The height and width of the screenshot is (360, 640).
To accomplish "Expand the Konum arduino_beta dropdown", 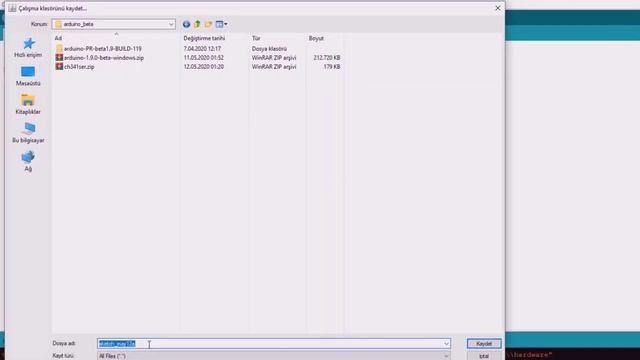I will point(171,24).
